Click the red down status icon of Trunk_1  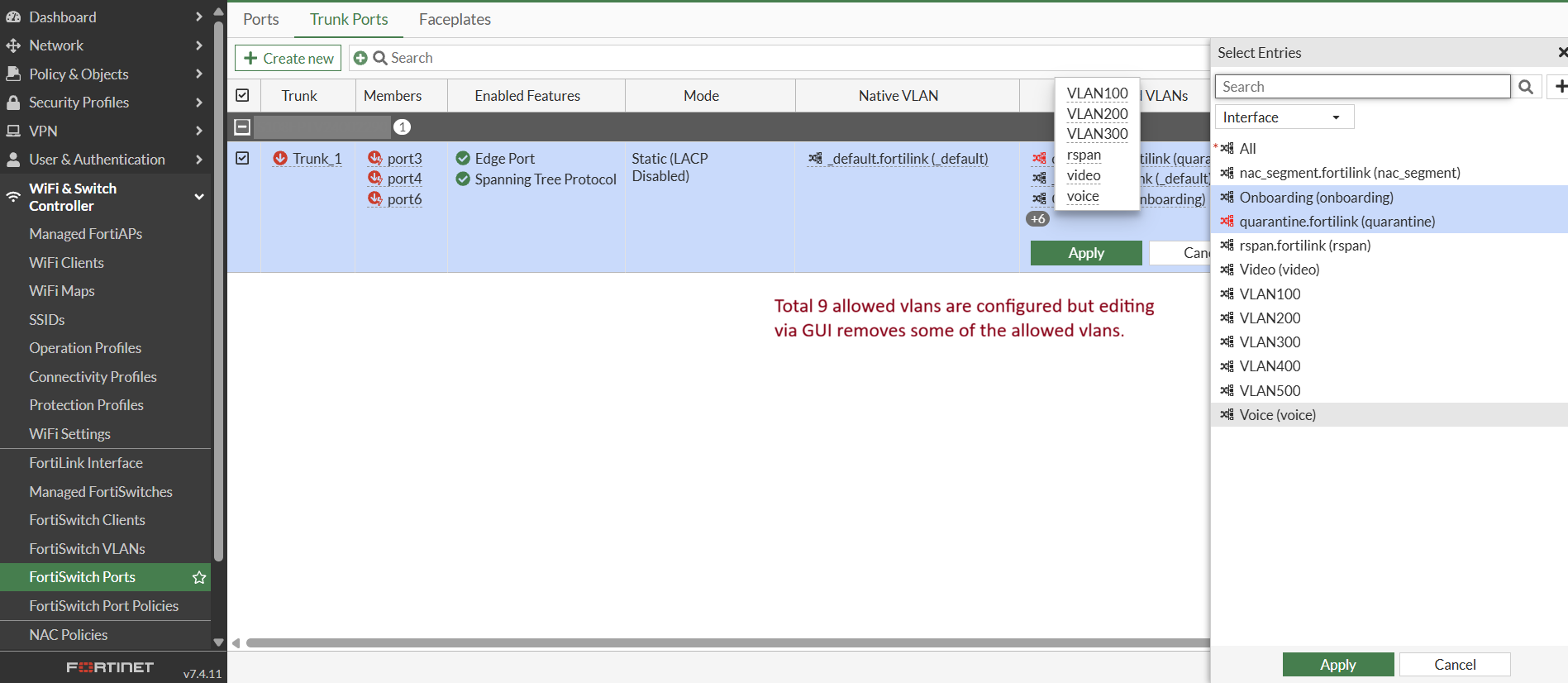(x=281, y=159)
